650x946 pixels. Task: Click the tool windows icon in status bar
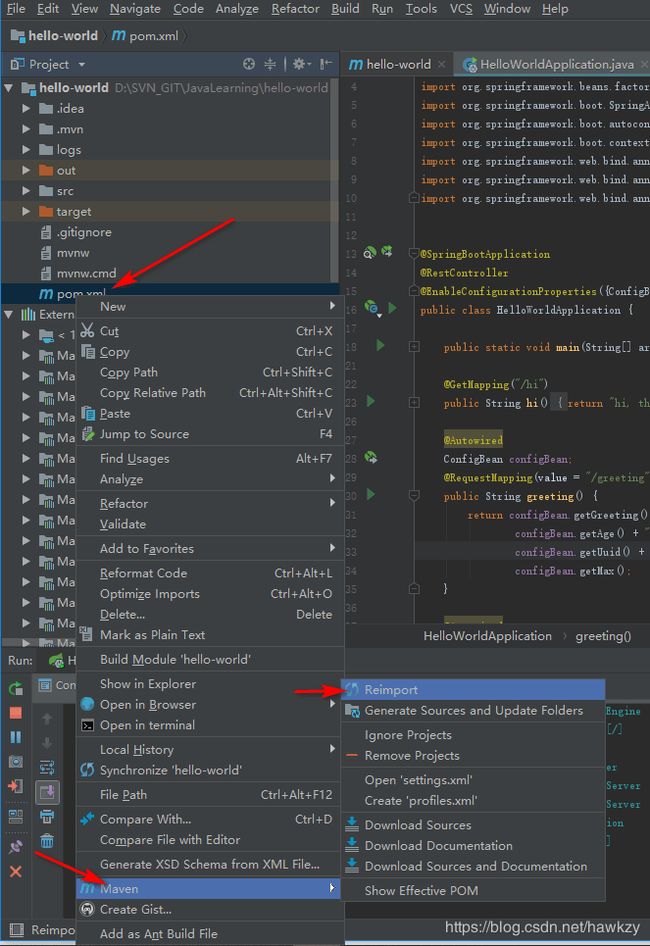[16, 930]
